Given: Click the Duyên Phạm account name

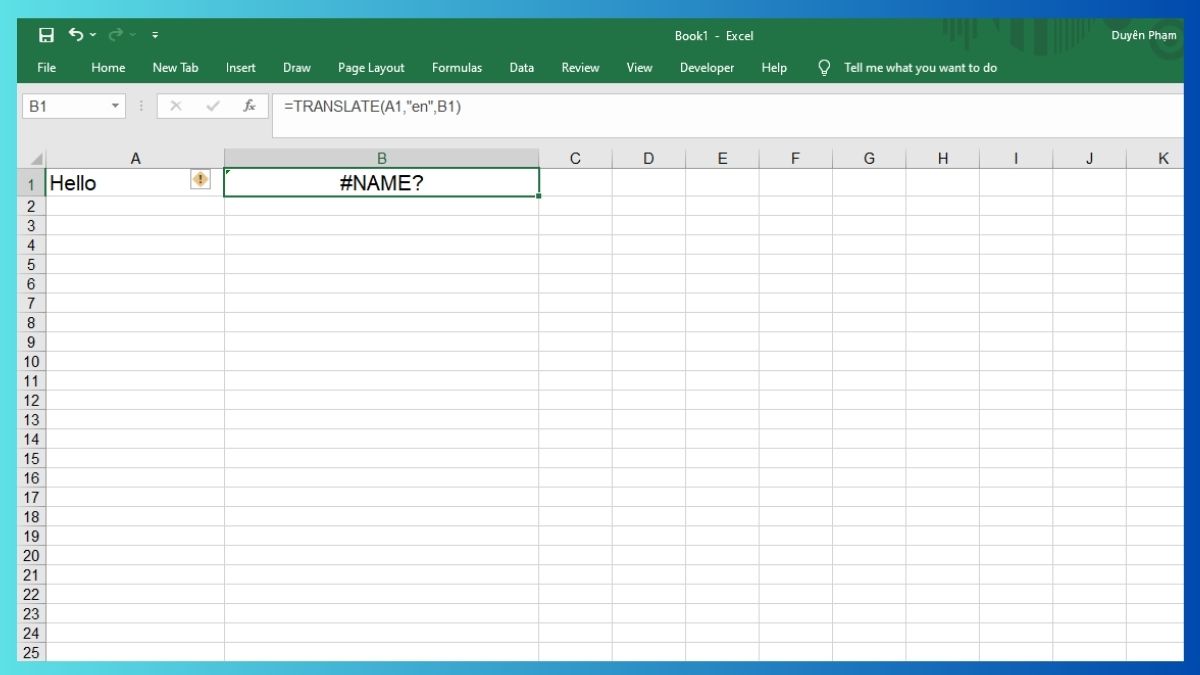Looking at the screenshot, I should [1144, 35].
